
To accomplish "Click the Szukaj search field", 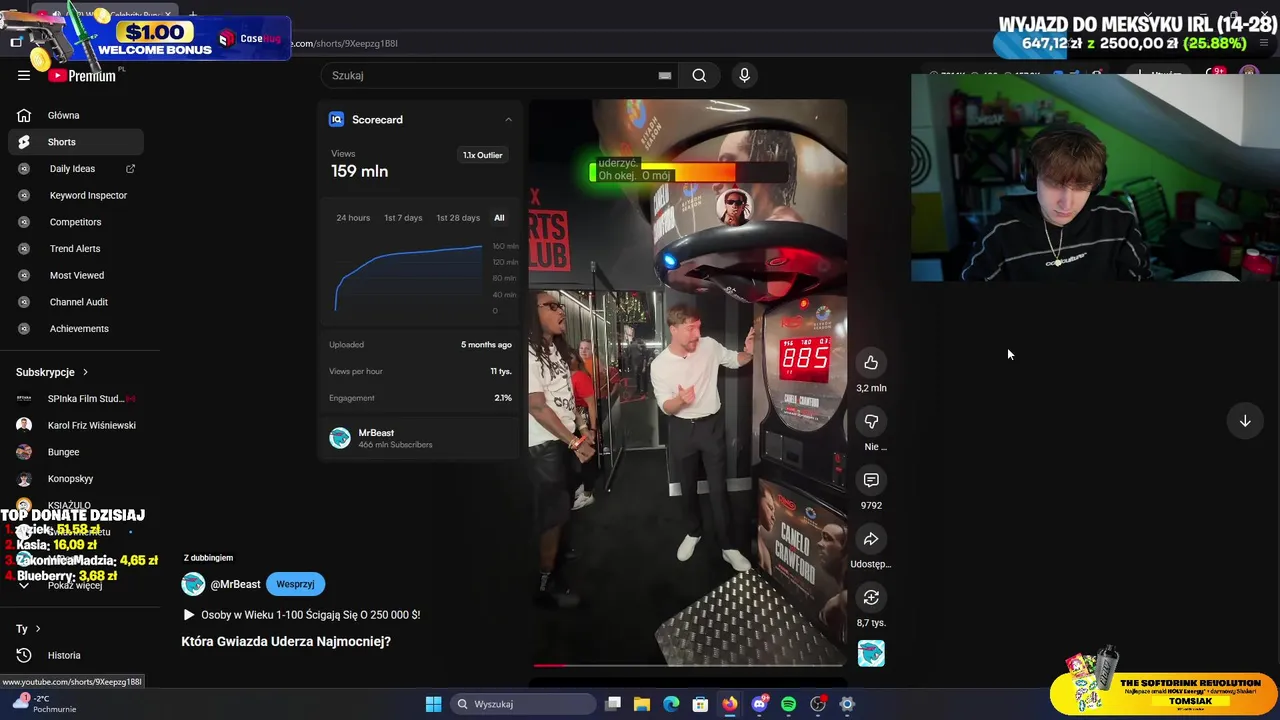I will tap(490, 75).
